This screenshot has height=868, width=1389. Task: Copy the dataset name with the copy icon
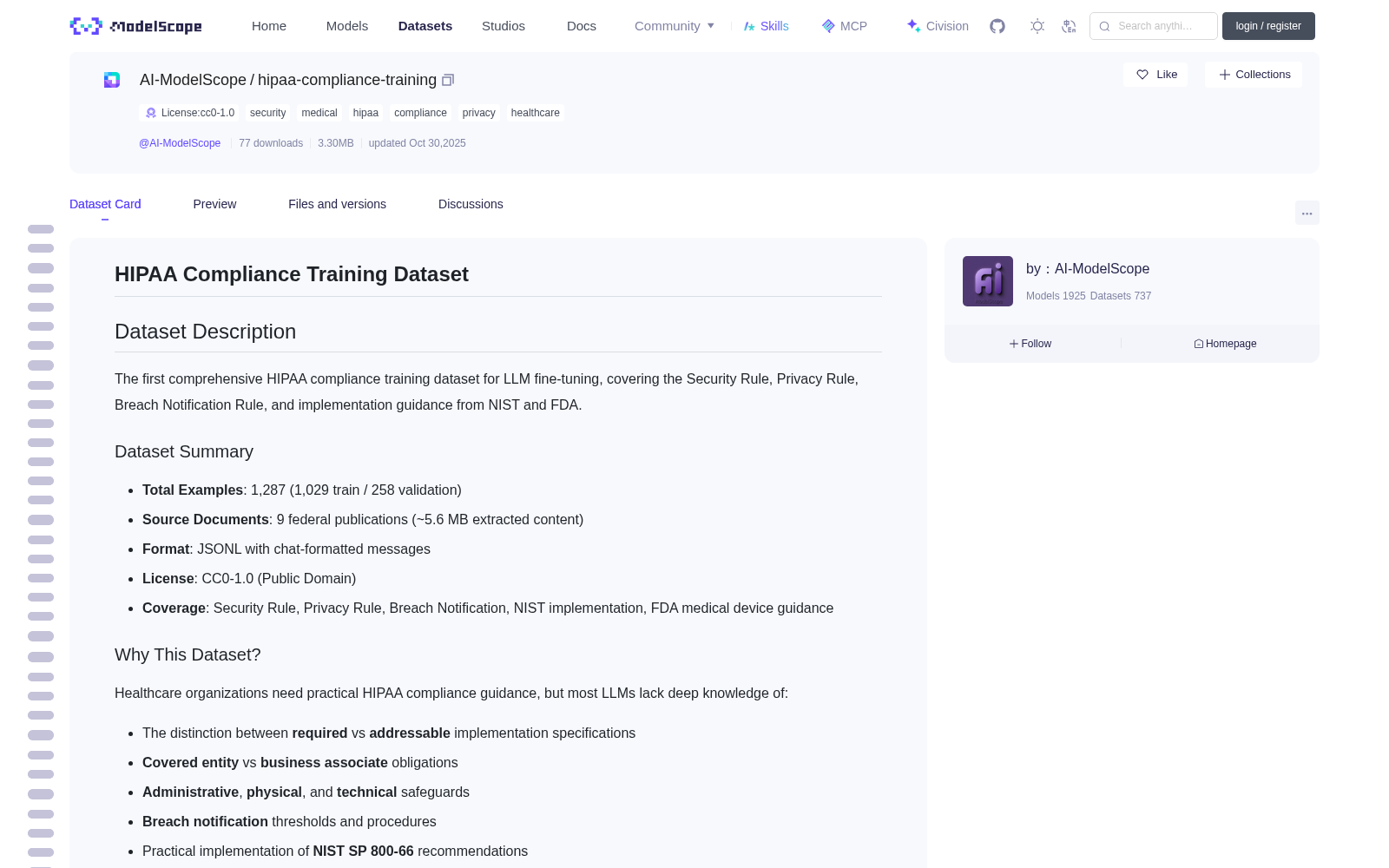point(448,80)
